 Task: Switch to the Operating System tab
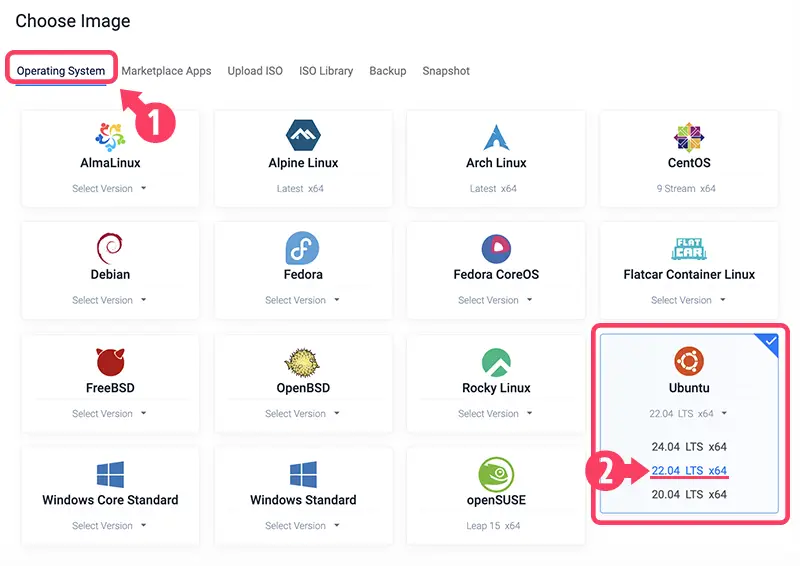tap(61, 71)
